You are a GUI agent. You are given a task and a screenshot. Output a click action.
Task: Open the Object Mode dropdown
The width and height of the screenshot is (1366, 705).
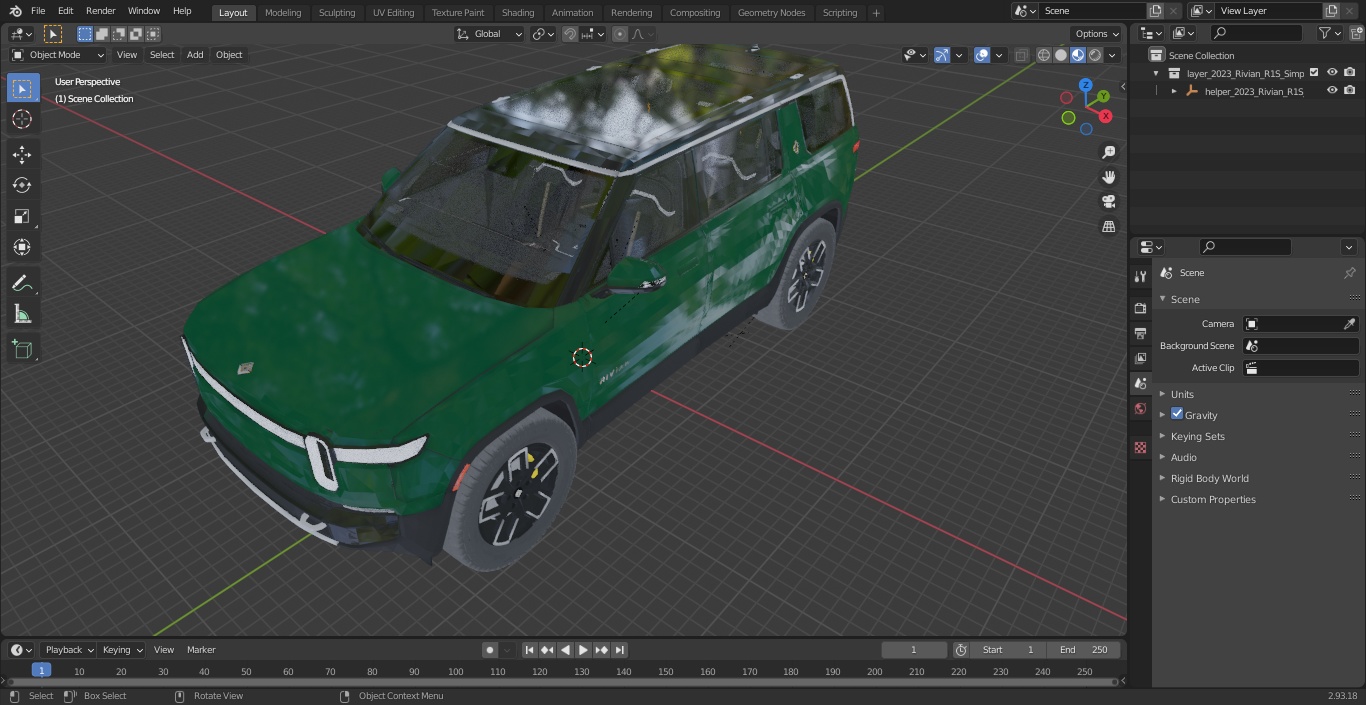coord(58,55)
